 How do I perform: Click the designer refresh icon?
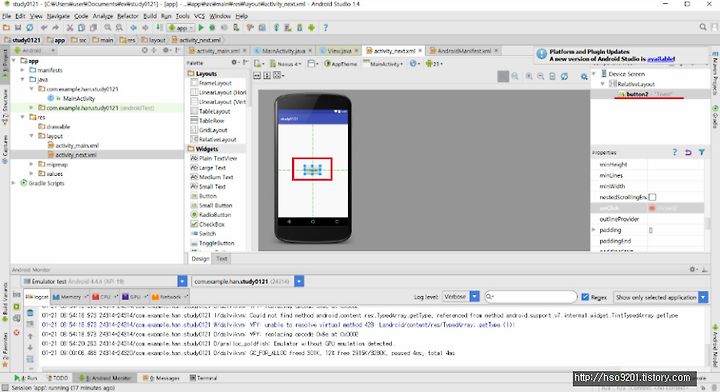(564, 77)
